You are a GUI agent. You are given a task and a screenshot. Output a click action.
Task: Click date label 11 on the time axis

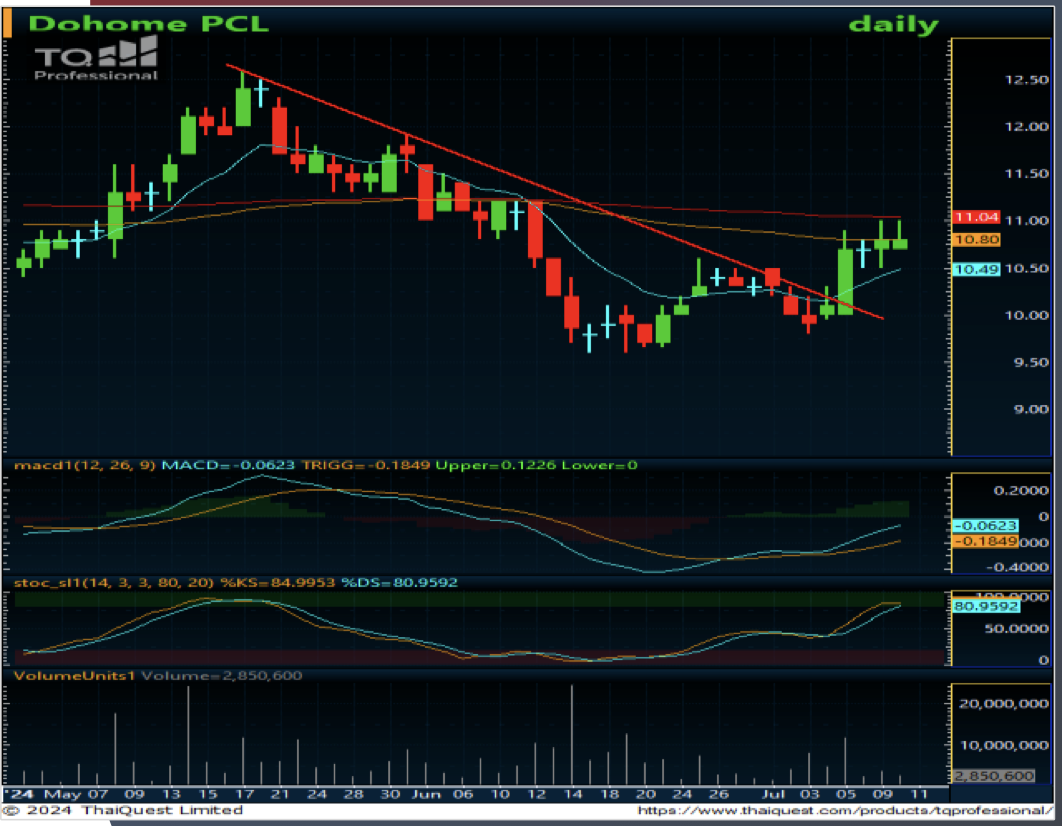(919, 794)
